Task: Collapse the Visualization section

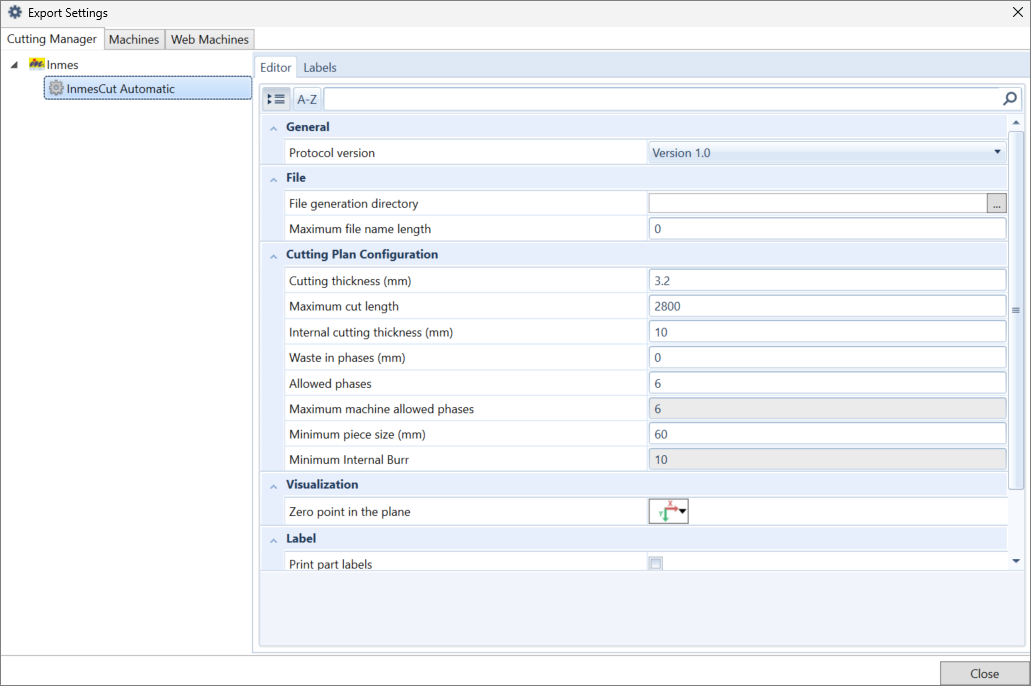Action: pyautogui.click(x=274, y=486)
